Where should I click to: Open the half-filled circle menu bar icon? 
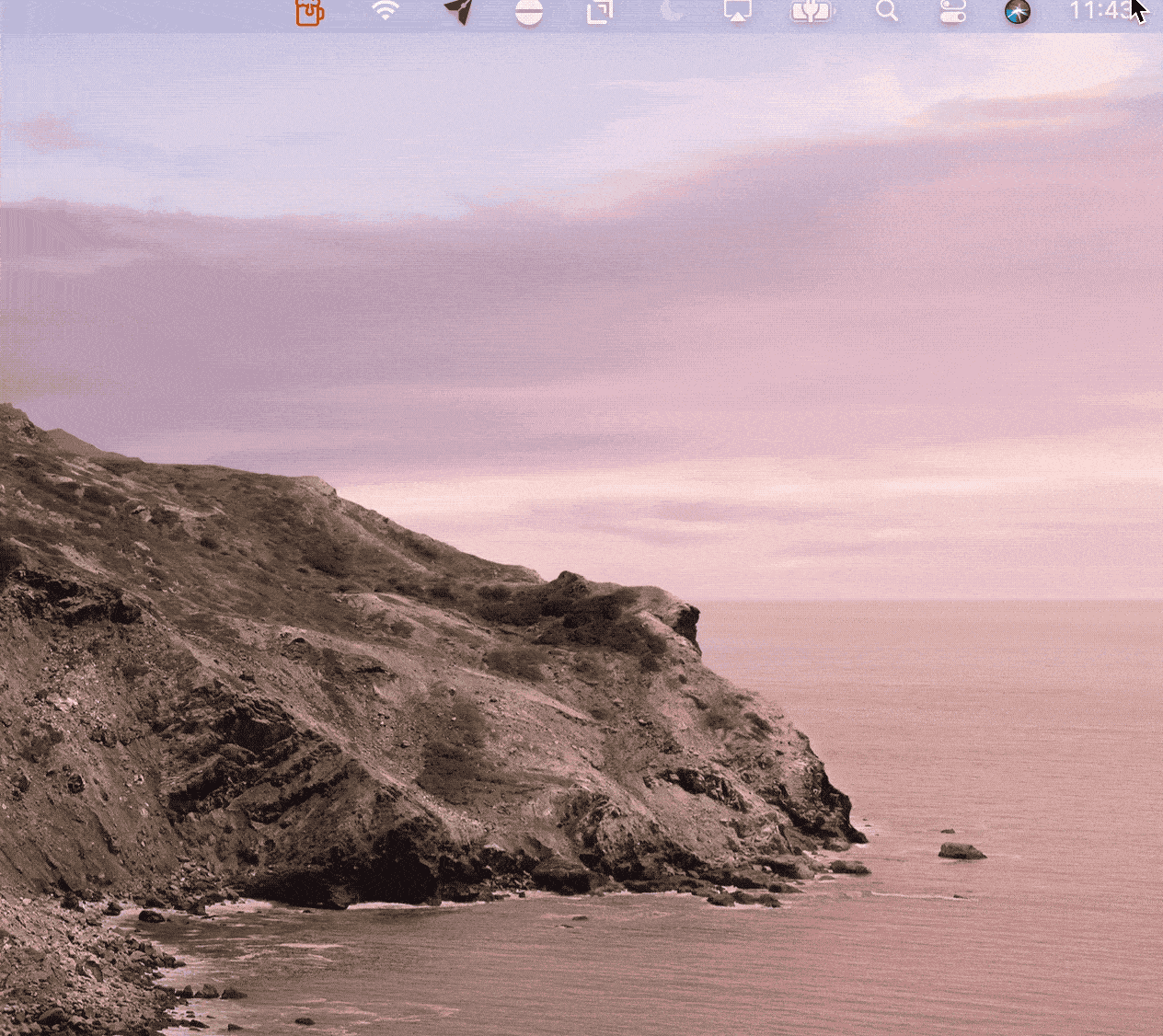(x=528, y=12)
